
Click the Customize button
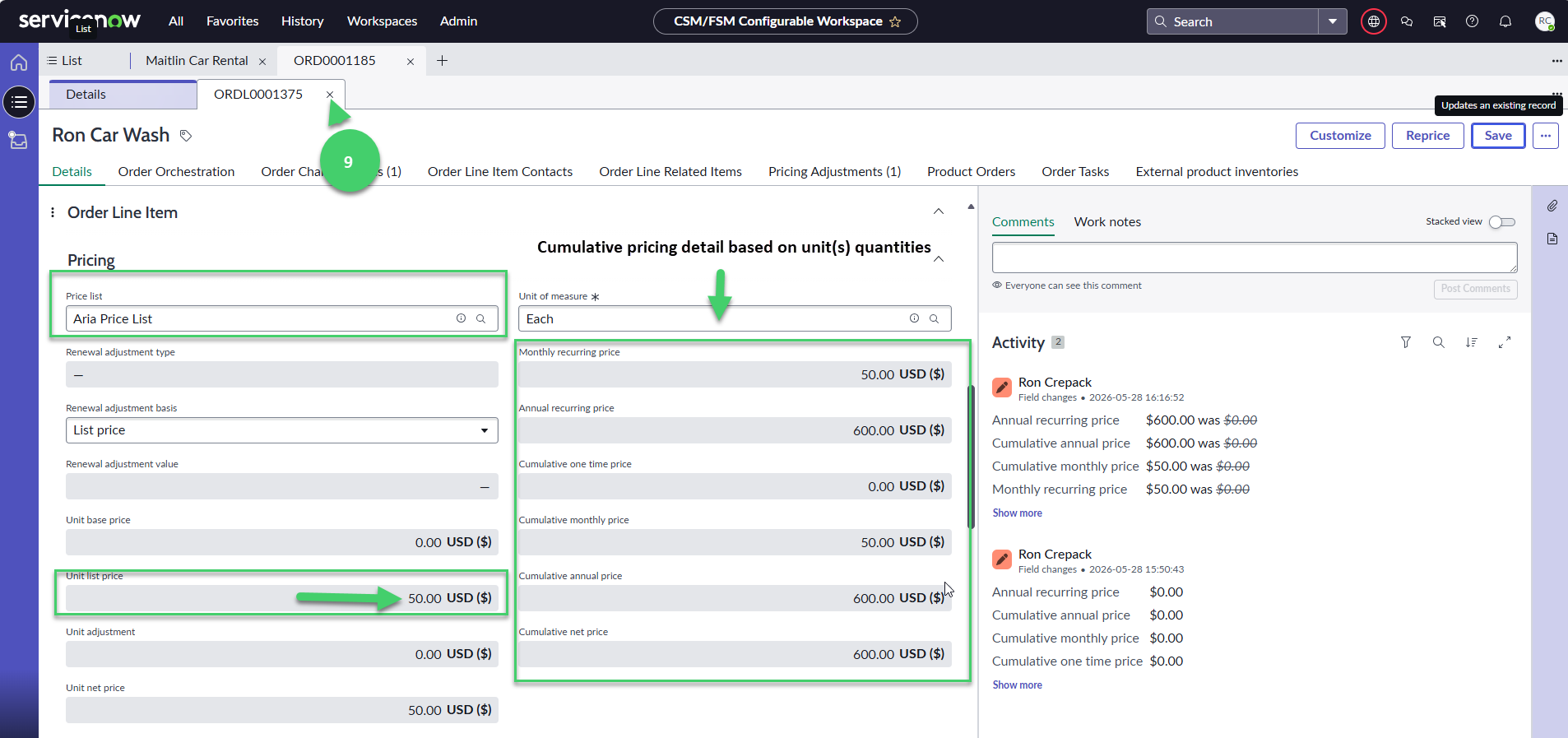pos(1340,136)
